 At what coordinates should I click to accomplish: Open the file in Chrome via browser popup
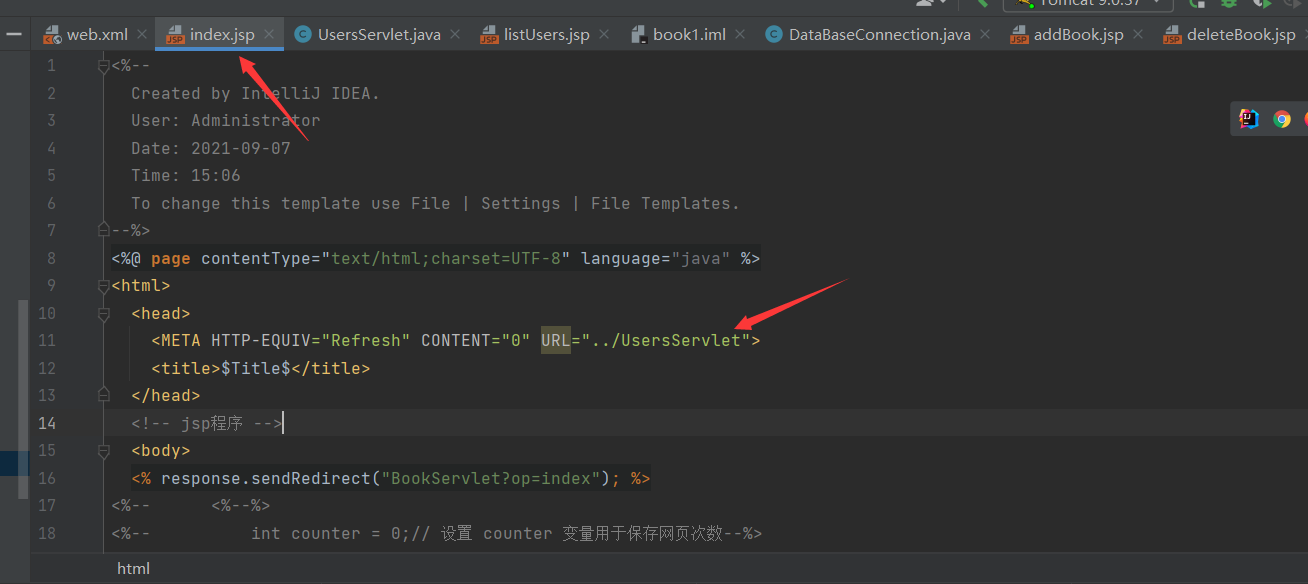pyautogui.click(x=1282, y=119)
